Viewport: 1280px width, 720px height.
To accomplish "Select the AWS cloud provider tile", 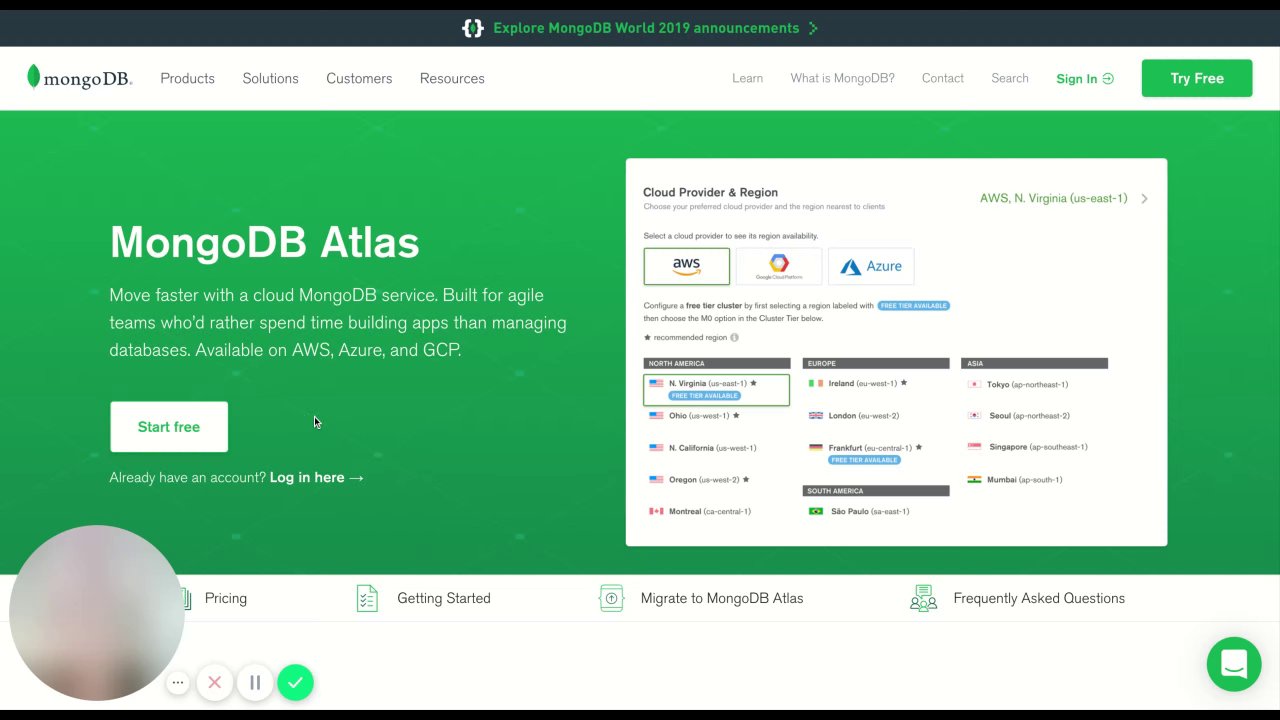I will coord(686,266).
